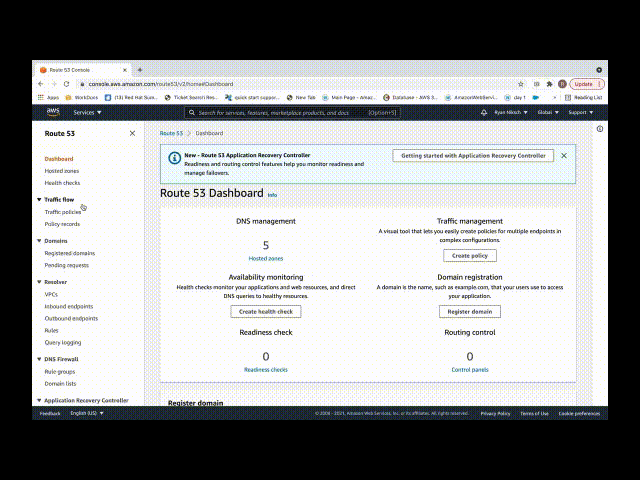
Task: Open the WorkDocs bookmark
Action: pos(82,98)
